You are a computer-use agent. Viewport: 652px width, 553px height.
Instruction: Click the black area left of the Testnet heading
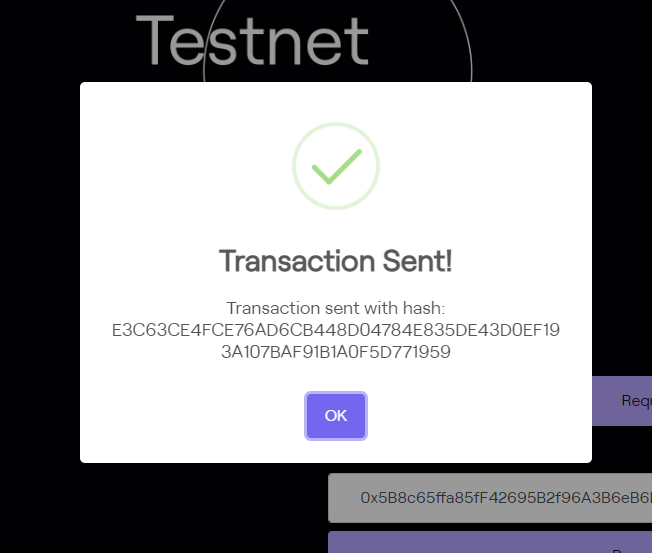click(x=60, y=40)
